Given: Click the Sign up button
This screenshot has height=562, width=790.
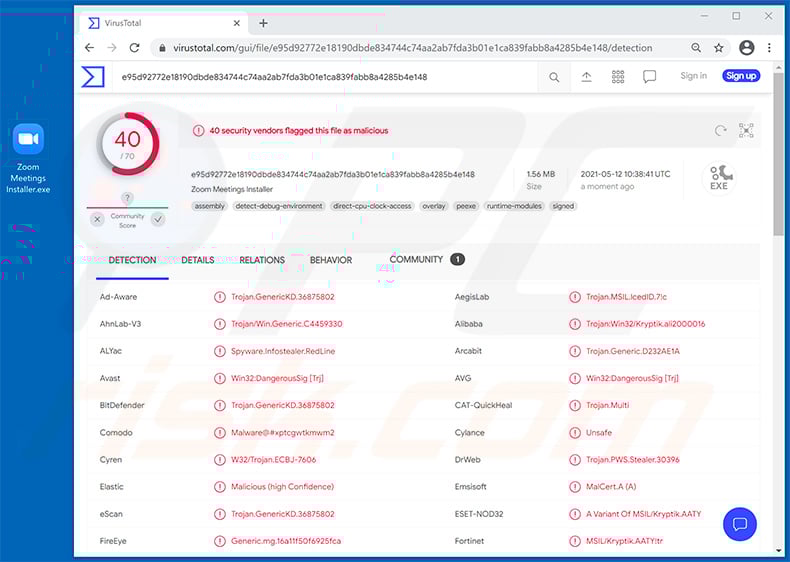Looking at the screenshot, I should pyautogui.click(x=741, y=76).
